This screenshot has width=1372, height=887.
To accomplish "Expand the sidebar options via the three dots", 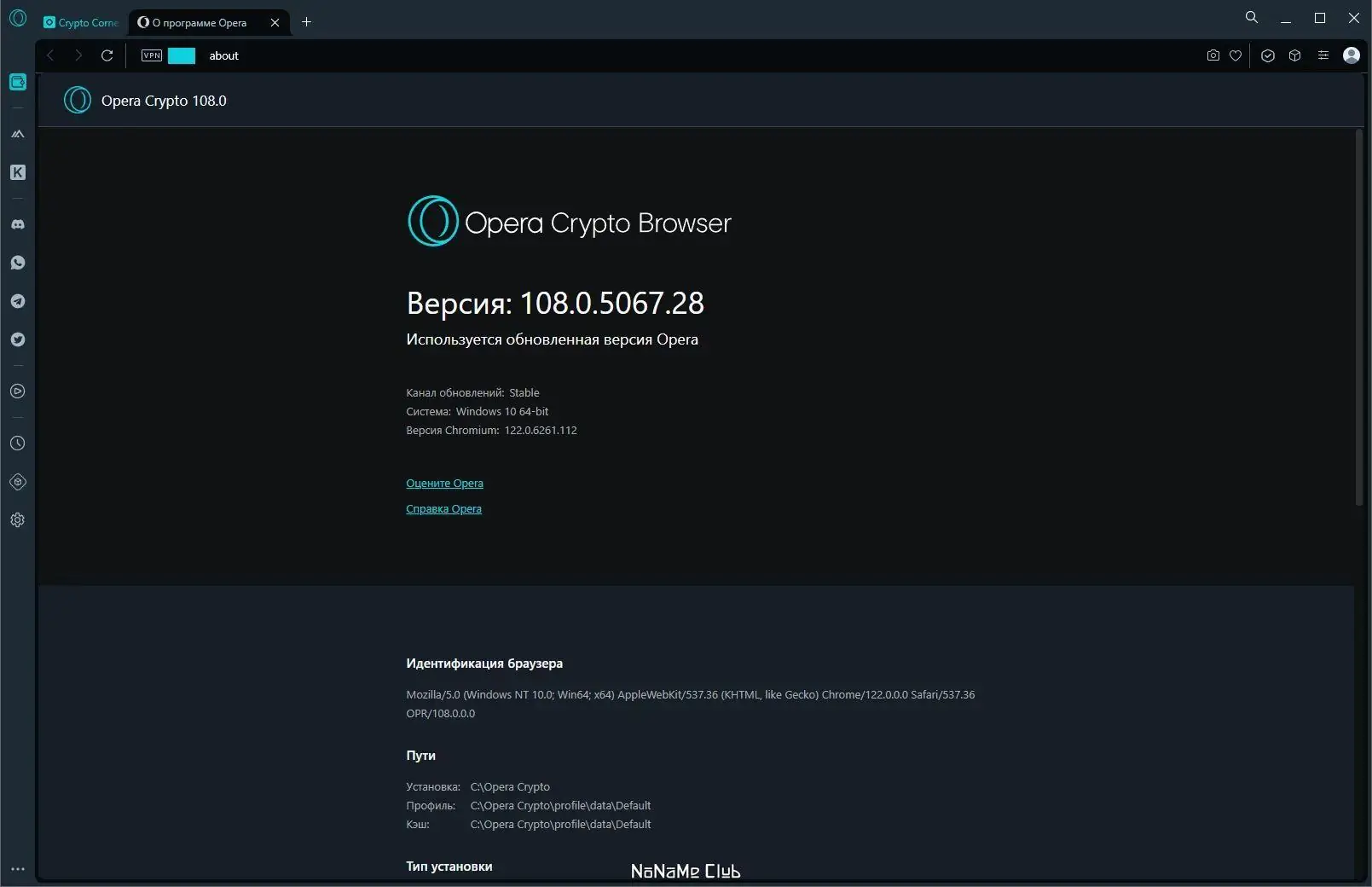I will [18, 869].
